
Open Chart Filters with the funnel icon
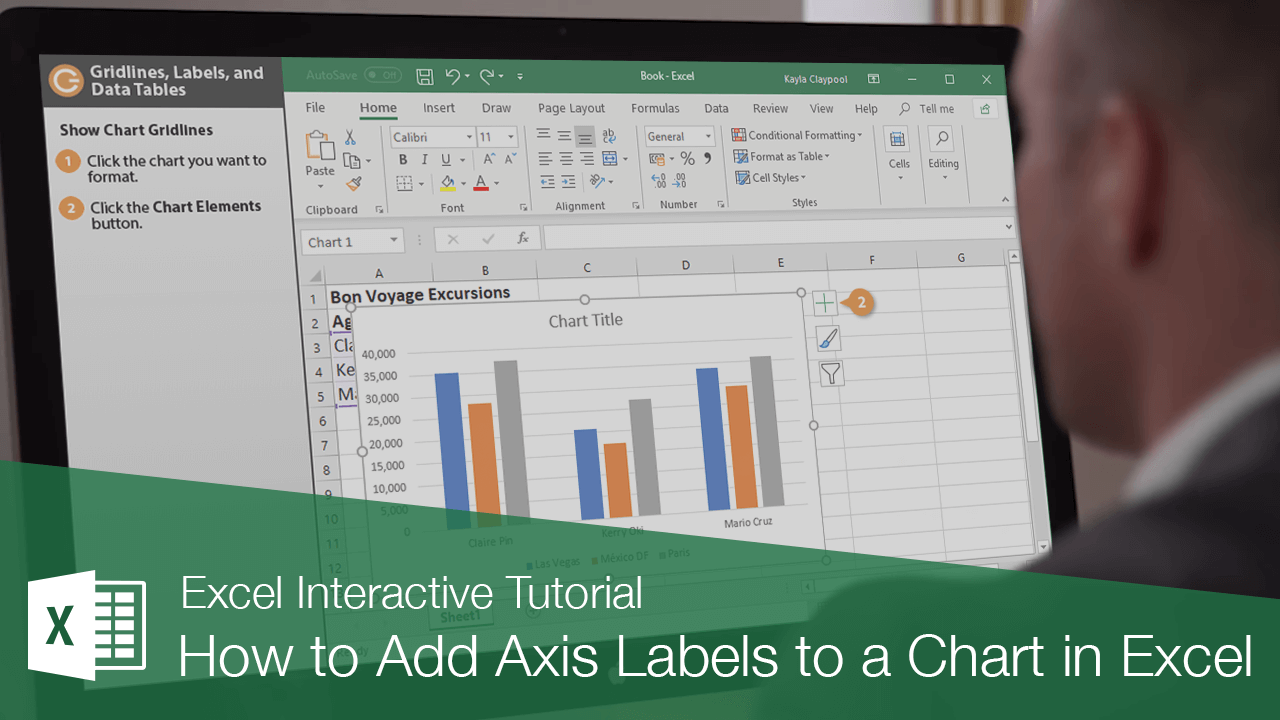[x=831, y=374]
